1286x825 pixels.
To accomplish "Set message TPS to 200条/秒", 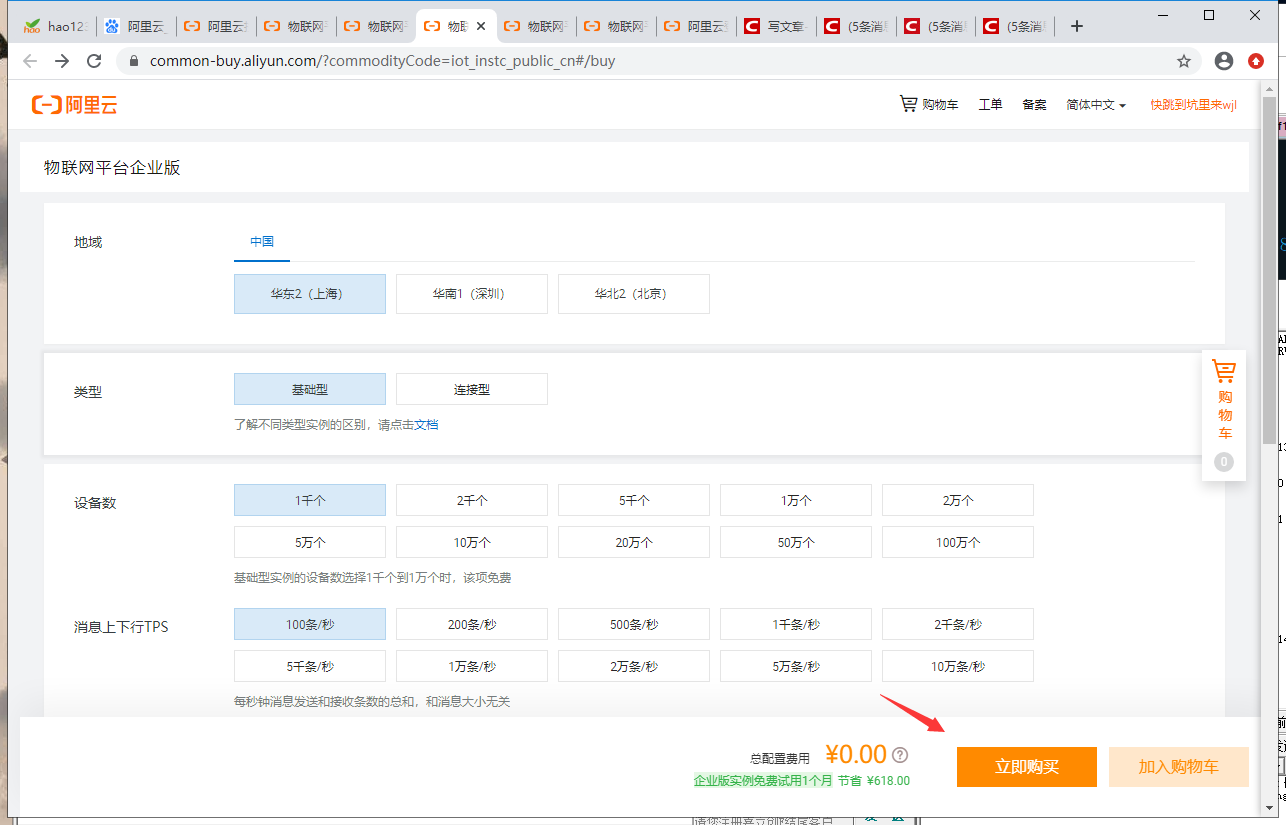I will point(472,624).
